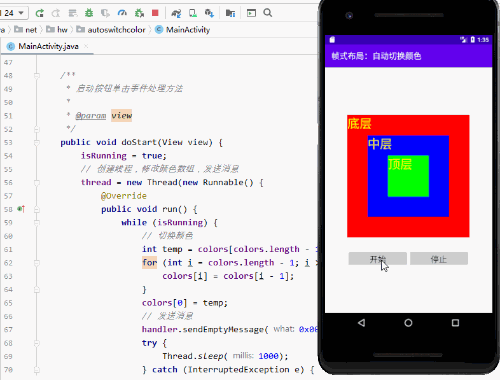Open the device selector dropdown ending in 24
Screen dimensions: 500x380
13,13
